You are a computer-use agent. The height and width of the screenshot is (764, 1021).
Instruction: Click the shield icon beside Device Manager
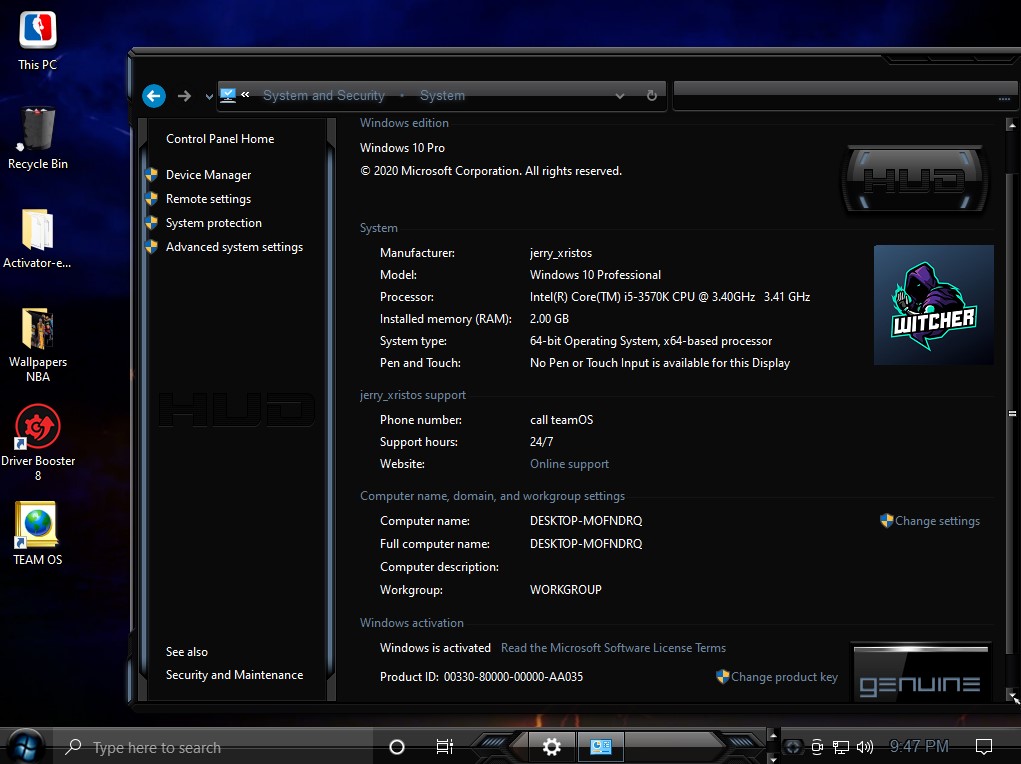(x=152, y=175)
